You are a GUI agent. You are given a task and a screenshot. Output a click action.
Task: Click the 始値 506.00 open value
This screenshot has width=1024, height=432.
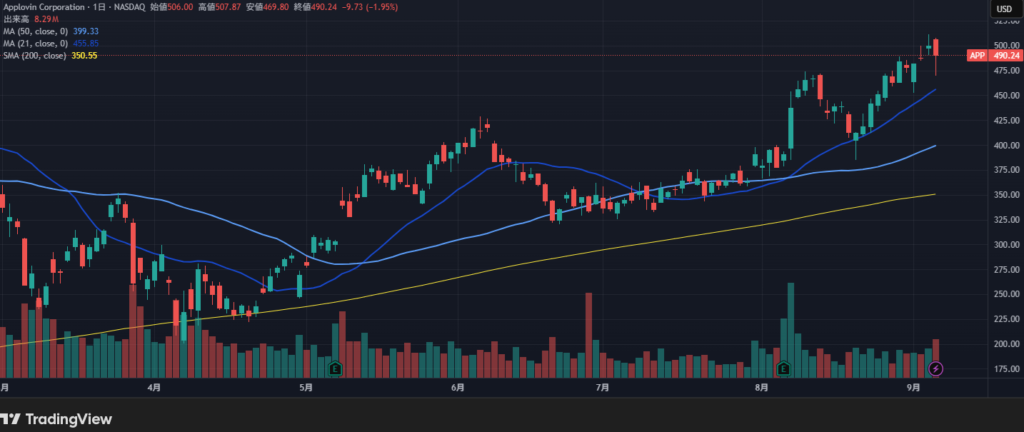171,7
